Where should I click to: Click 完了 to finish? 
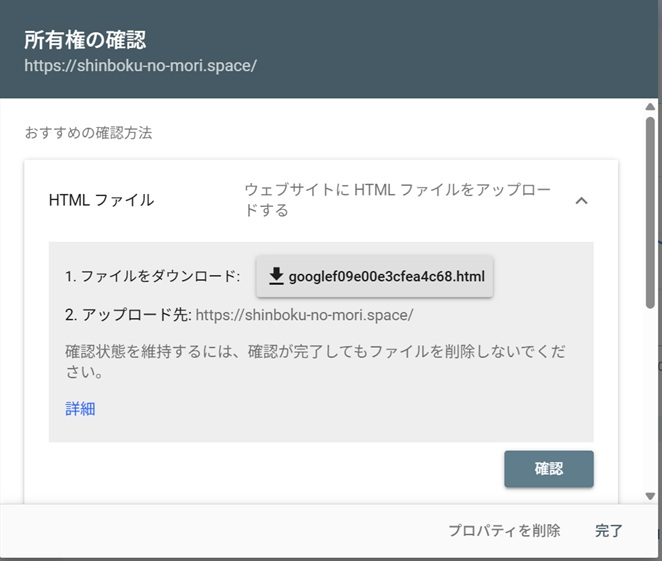point(609,531)
